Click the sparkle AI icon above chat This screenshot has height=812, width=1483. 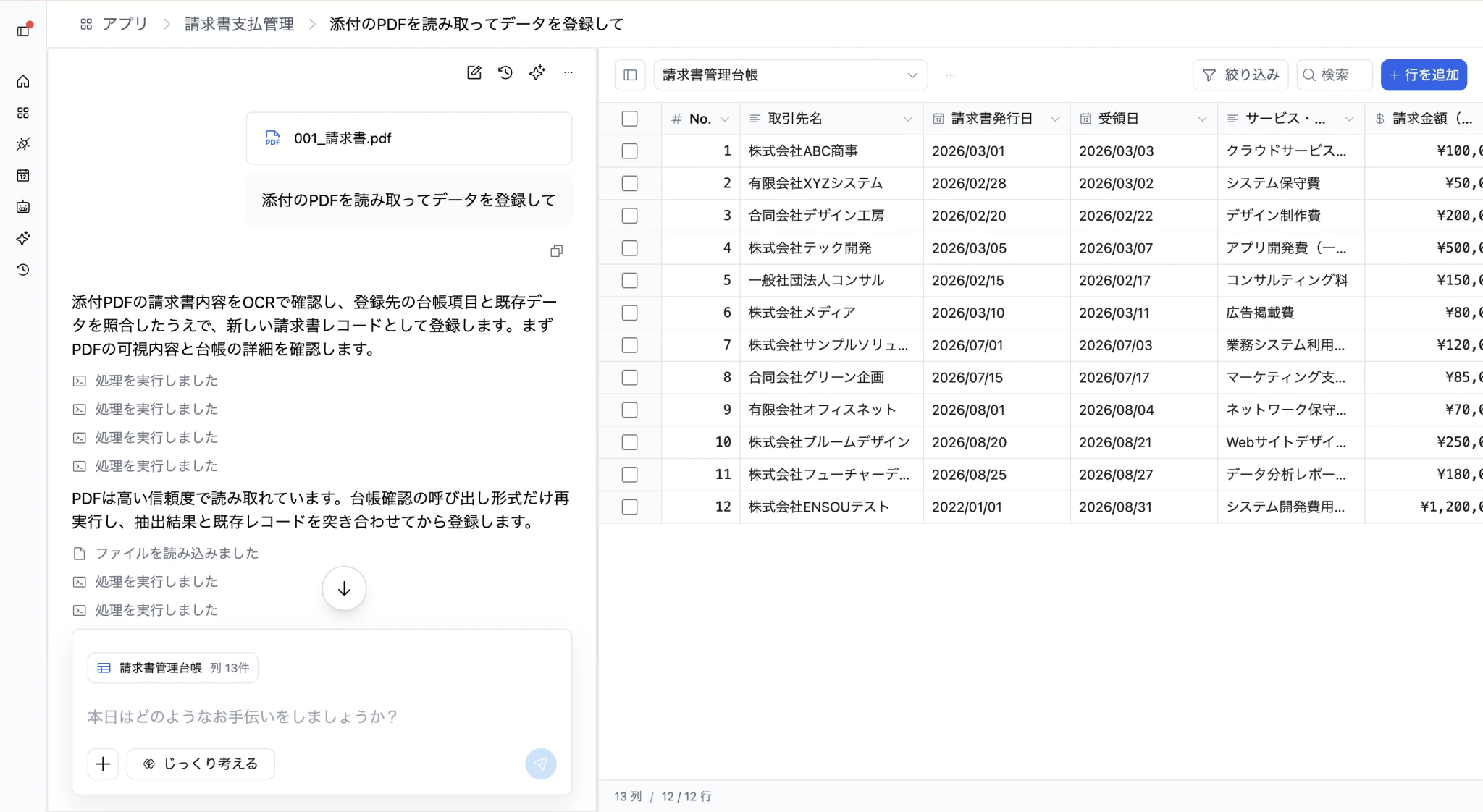pos(537,72)
